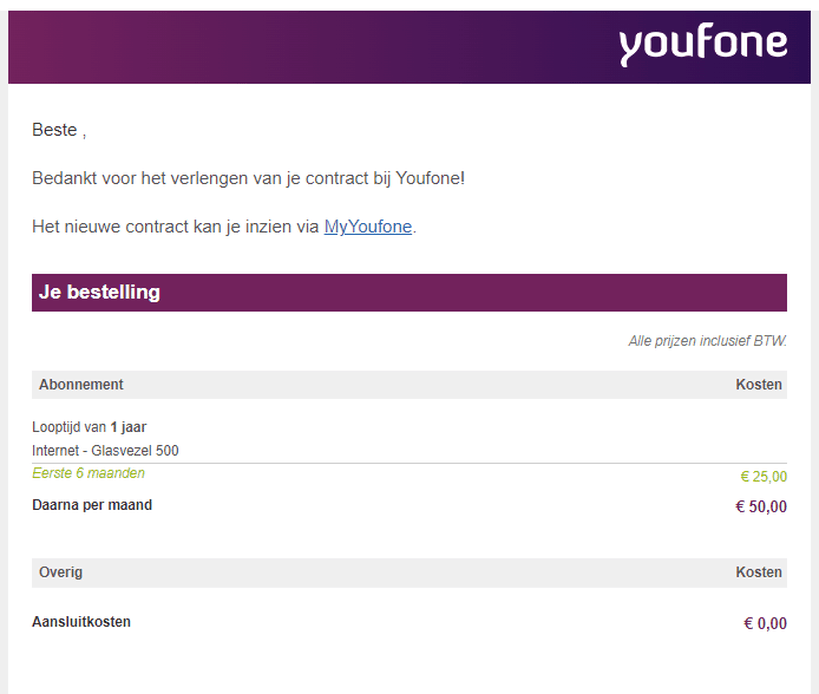Click the 'Aansluitkosten' label
This screenshot has height=694, width=819.
pos(81,622)
